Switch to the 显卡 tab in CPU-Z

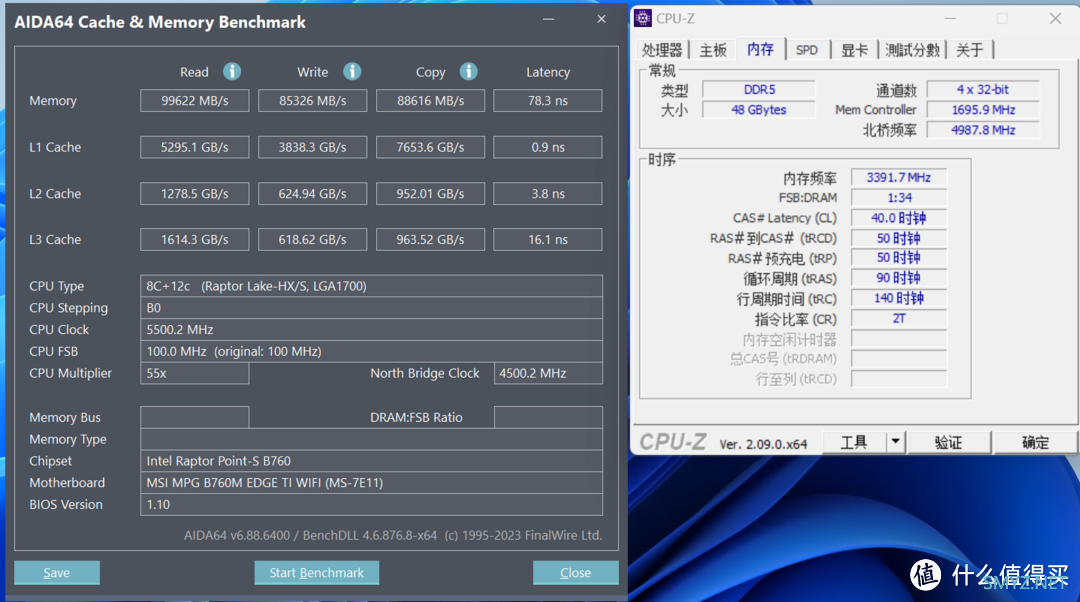[854, 50]
